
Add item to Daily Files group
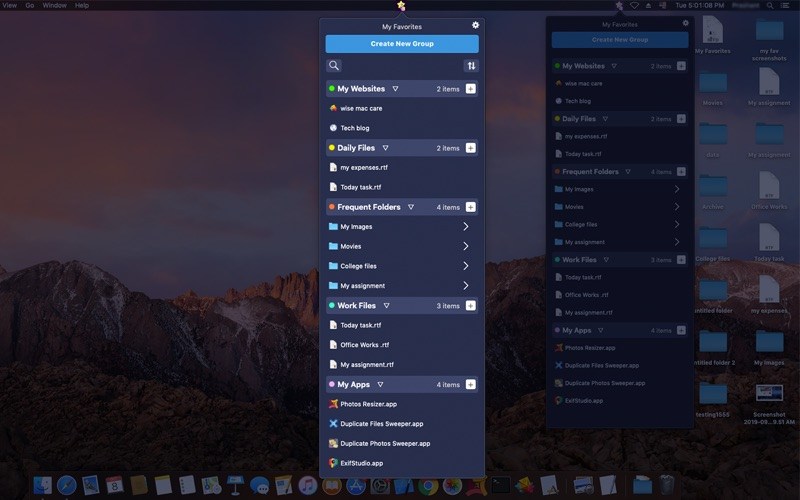point(471,148)
